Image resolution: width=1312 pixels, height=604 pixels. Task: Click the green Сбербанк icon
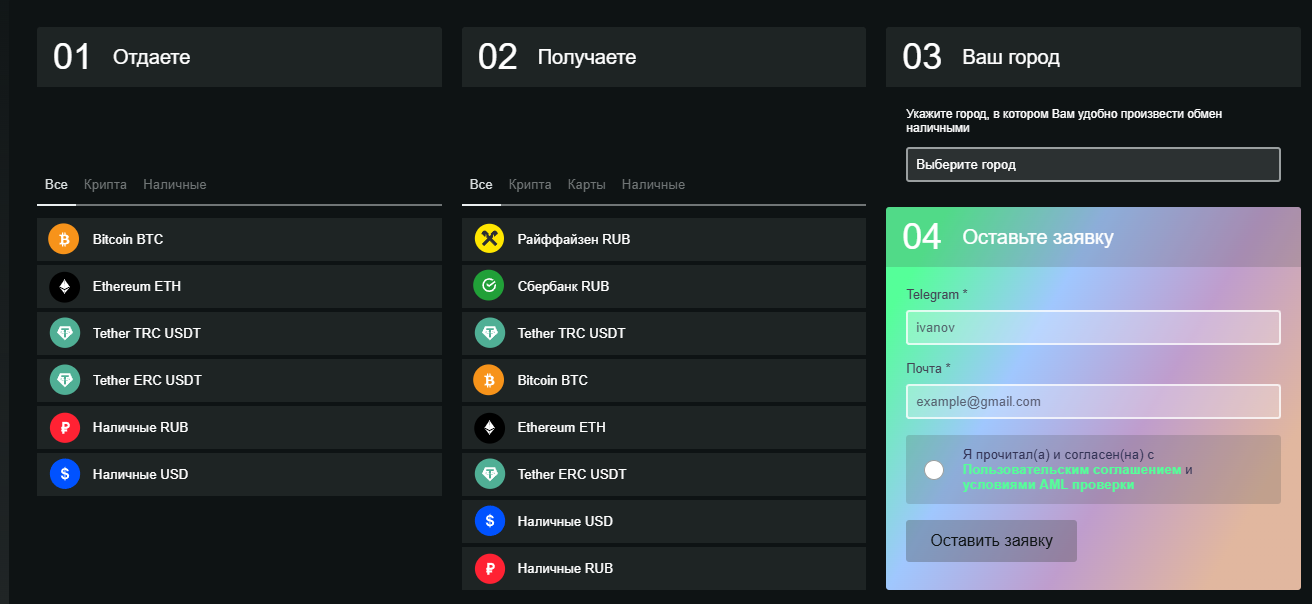coord(489,287)
